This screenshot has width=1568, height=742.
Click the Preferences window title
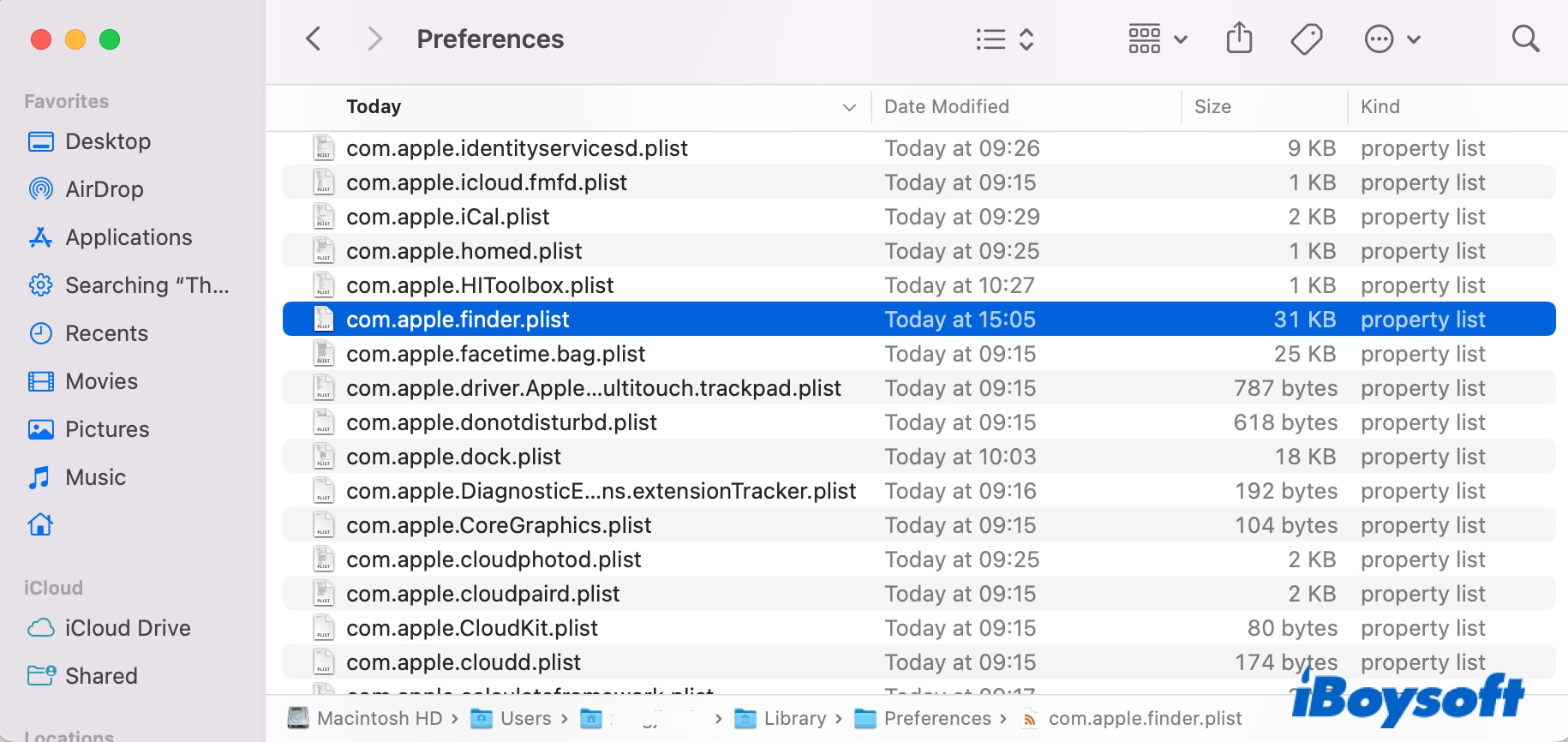[490, 39]
